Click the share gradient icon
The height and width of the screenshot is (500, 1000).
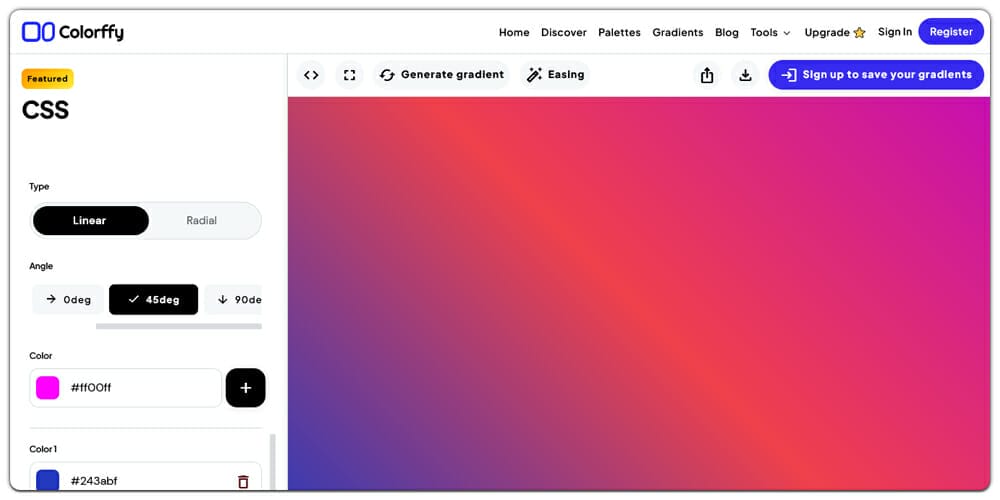pyautogui.click(x=707, y=75)
